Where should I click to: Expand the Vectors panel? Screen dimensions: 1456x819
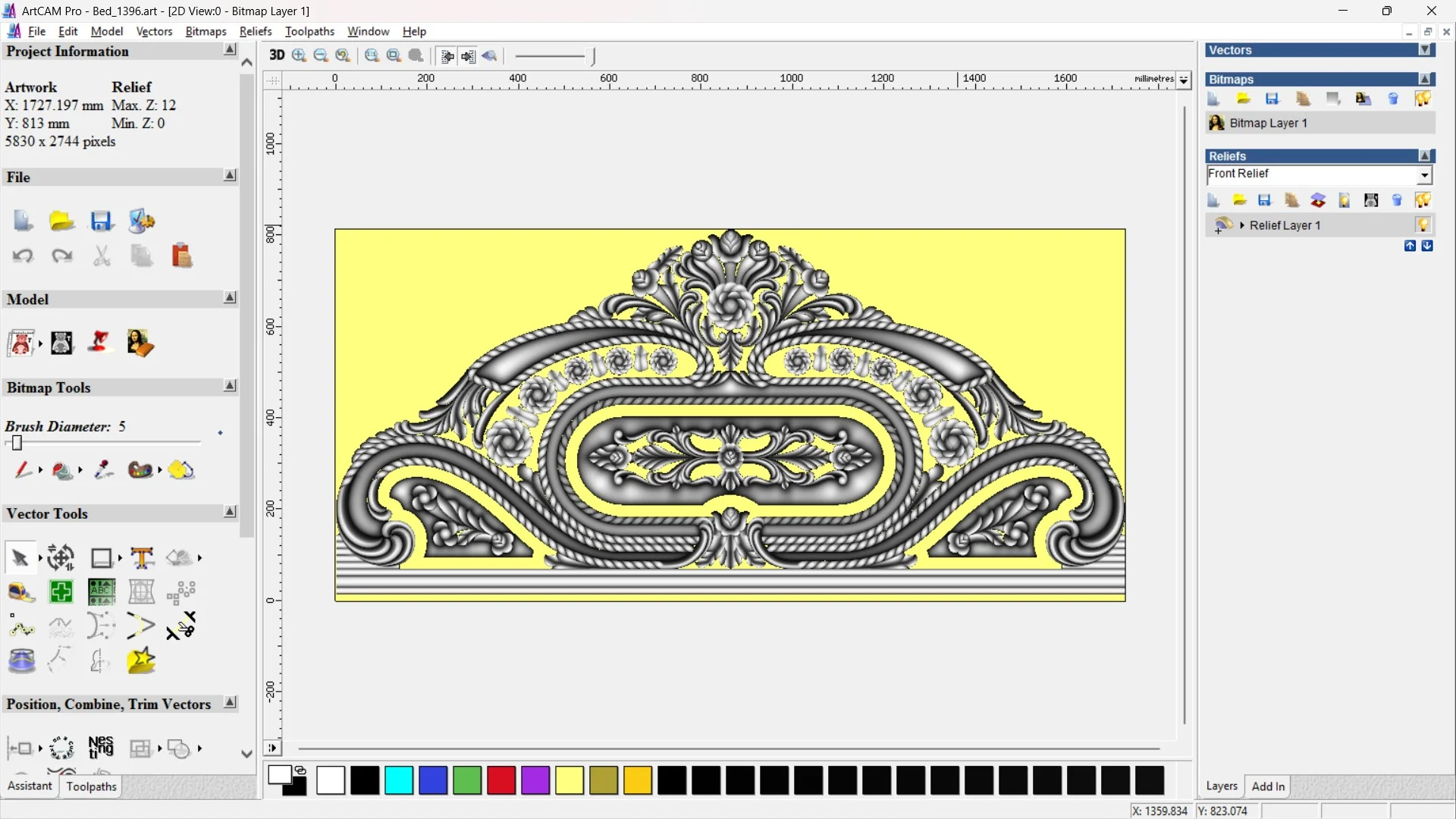pos(1425,50)
